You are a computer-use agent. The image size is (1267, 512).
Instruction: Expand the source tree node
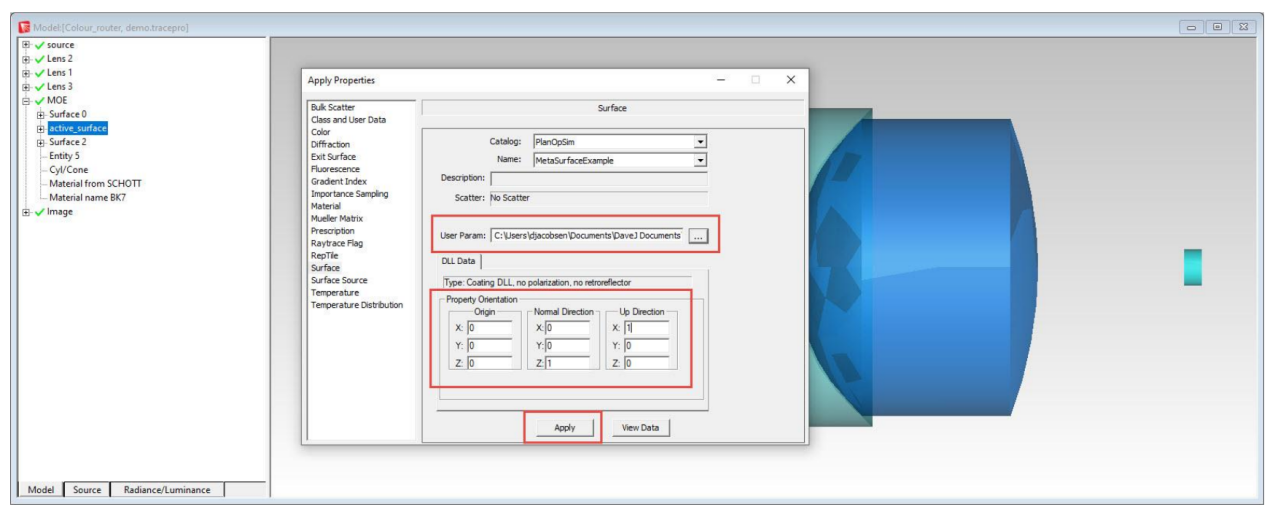click(x=26, y=45)
